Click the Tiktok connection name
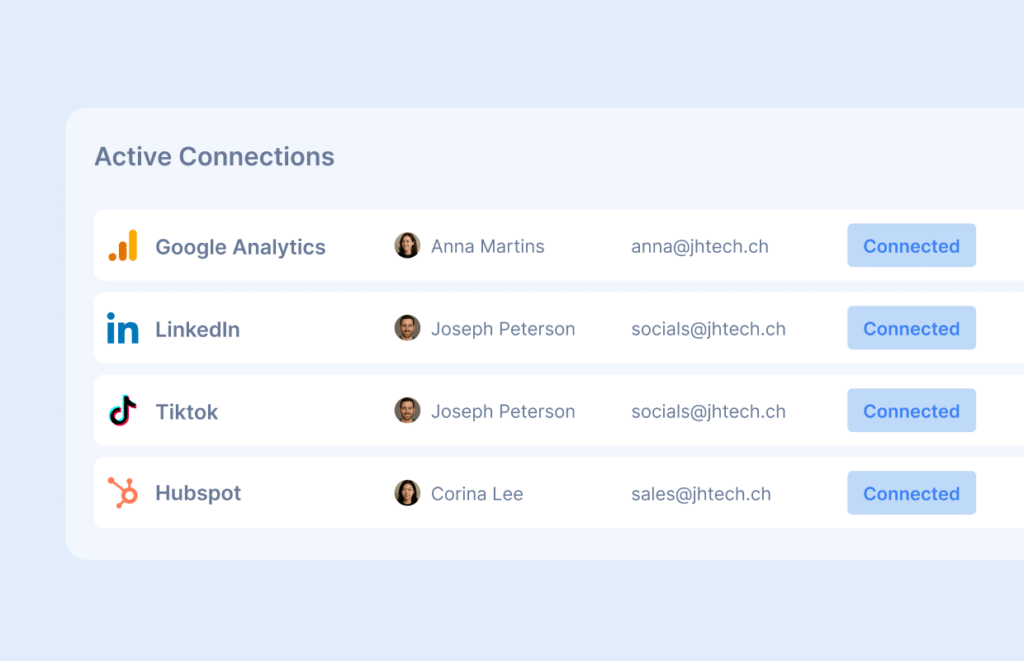Image resolution: width=1024 pixels, height=661 pixels. 186,412
